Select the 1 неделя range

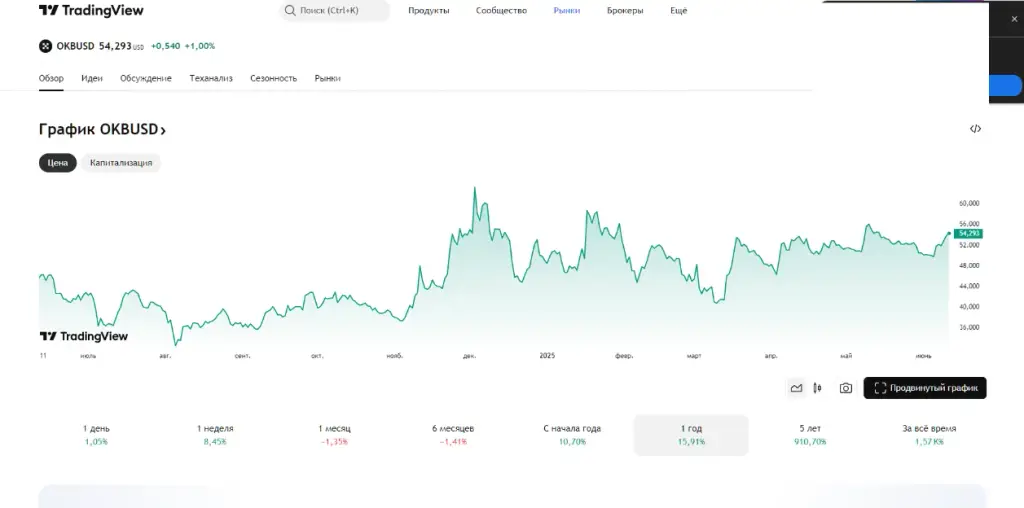[215, 435]
